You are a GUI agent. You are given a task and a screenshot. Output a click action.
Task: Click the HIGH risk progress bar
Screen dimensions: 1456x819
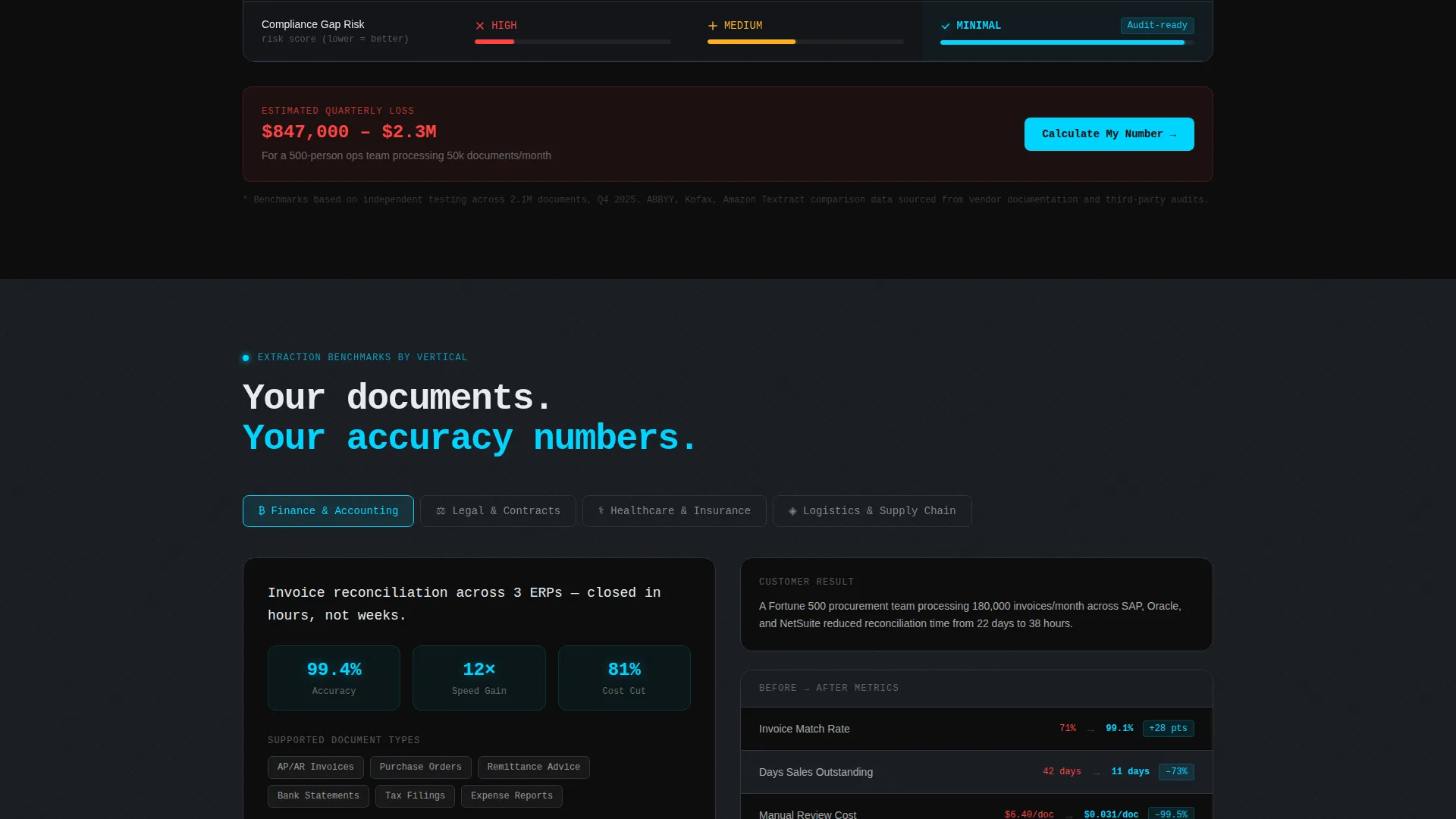pyautogui.click(x=573, y=42)
